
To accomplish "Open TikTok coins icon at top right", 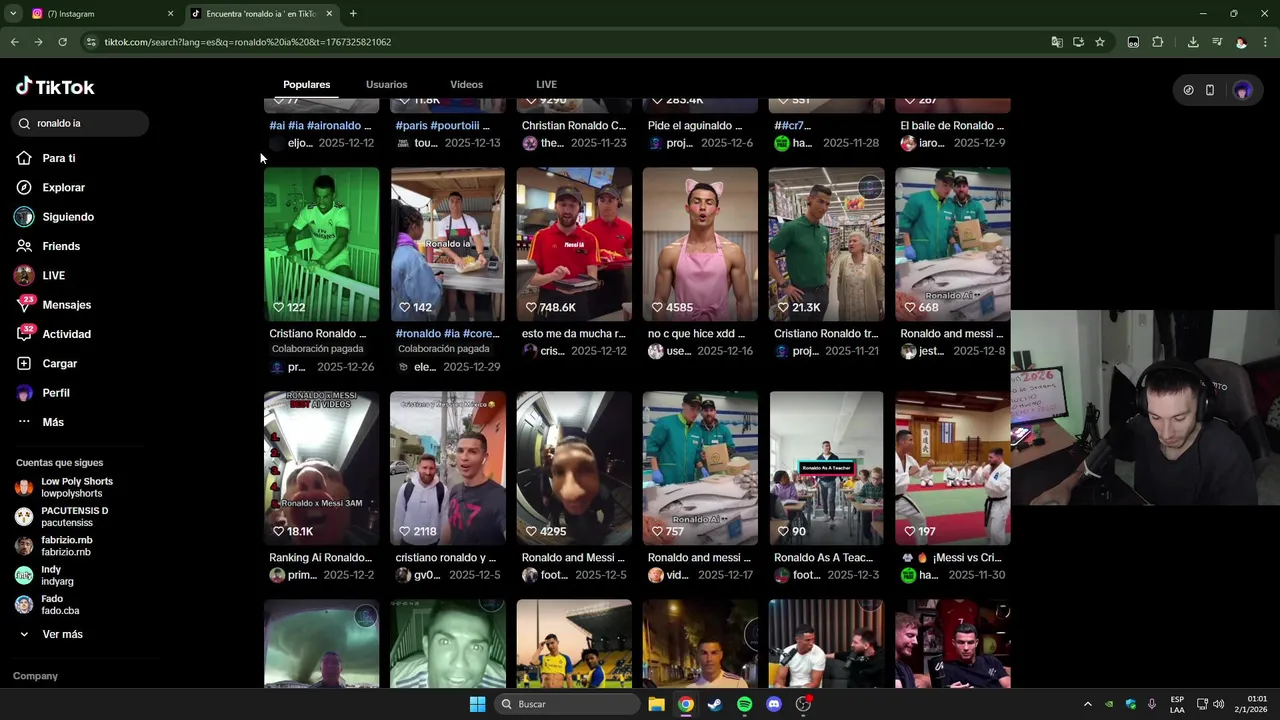I will [1188, 90].
